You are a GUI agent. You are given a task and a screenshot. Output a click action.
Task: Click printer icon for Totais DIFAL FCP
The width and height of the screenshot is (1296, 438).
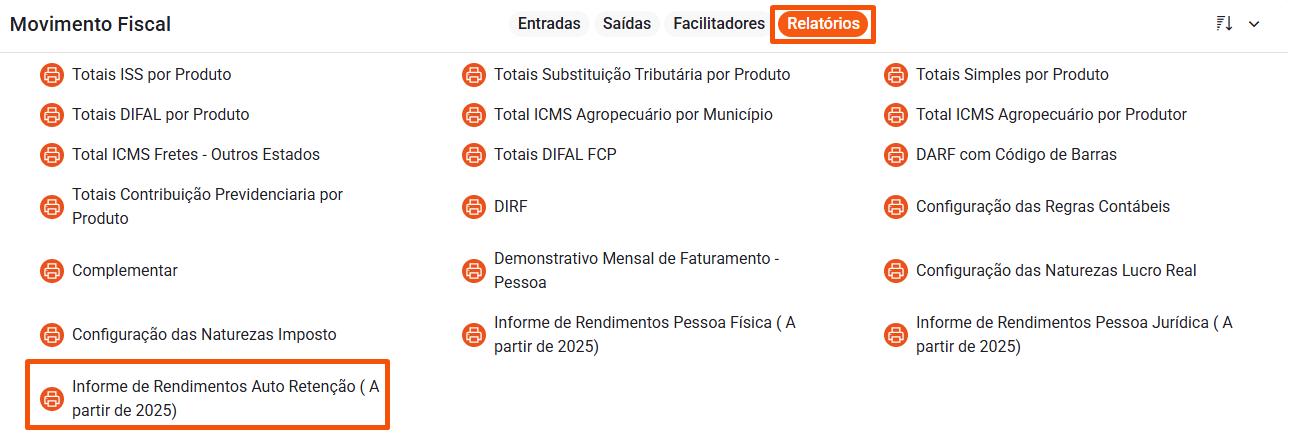click(x=473, y=155)
